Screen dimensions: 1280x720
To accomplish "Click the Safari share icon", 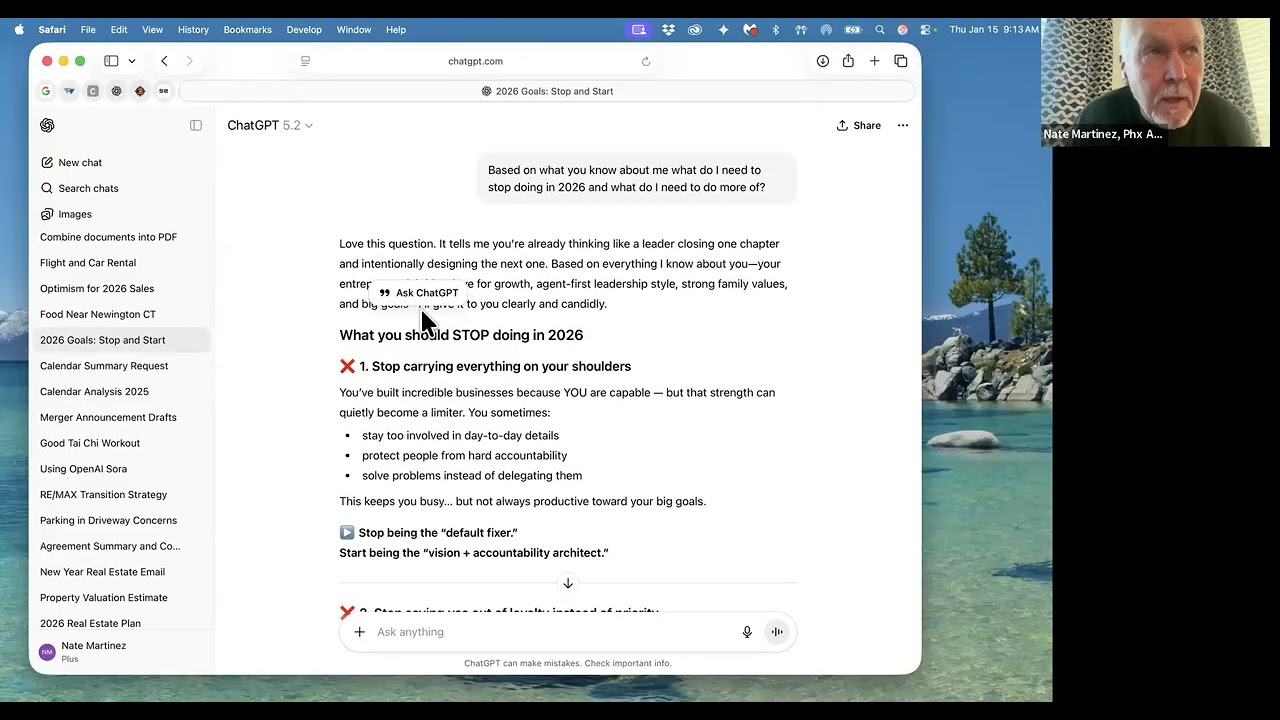I will pyautogui.click(x=848, y=61).
